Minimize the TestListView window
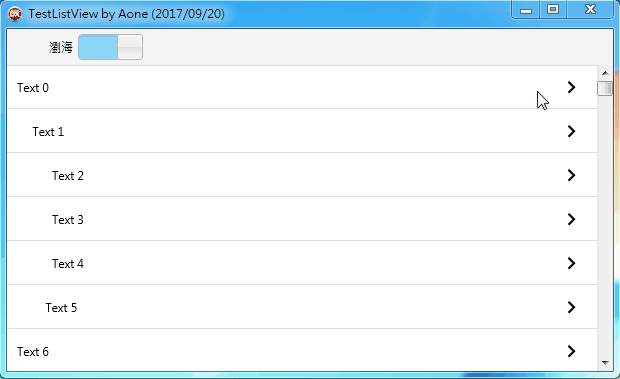 tap(526, 10)
